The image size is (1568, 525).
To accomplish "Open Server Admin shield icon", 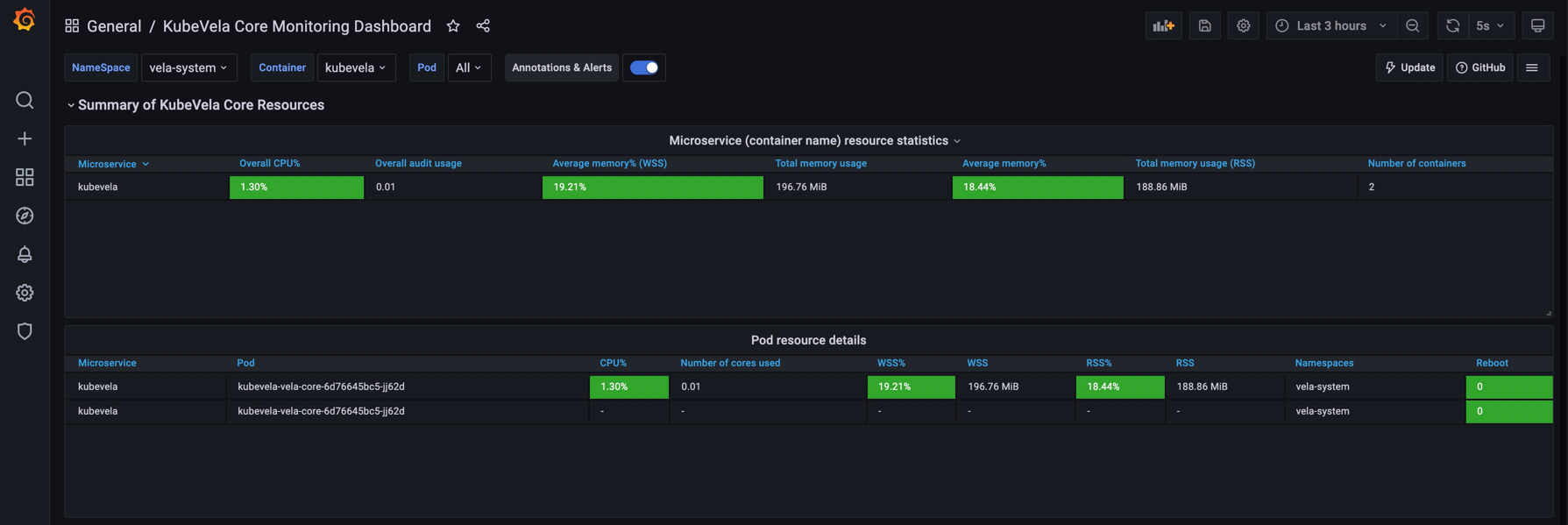I will 25,331.
